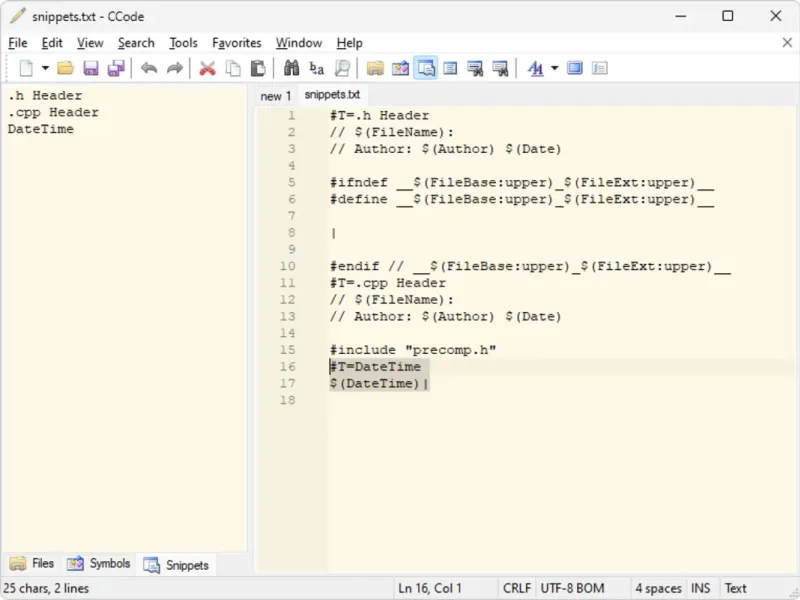Switch to the Snippets panel tab
The height and width of the screenshot is (600, 800).
(177, 565)
